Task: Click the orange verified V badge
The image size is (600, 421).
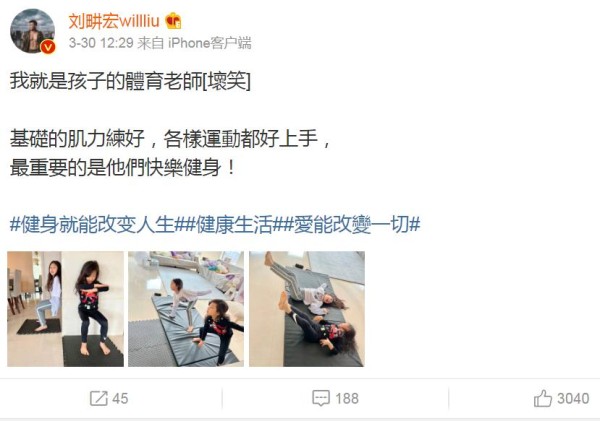Action: (48, 47)
